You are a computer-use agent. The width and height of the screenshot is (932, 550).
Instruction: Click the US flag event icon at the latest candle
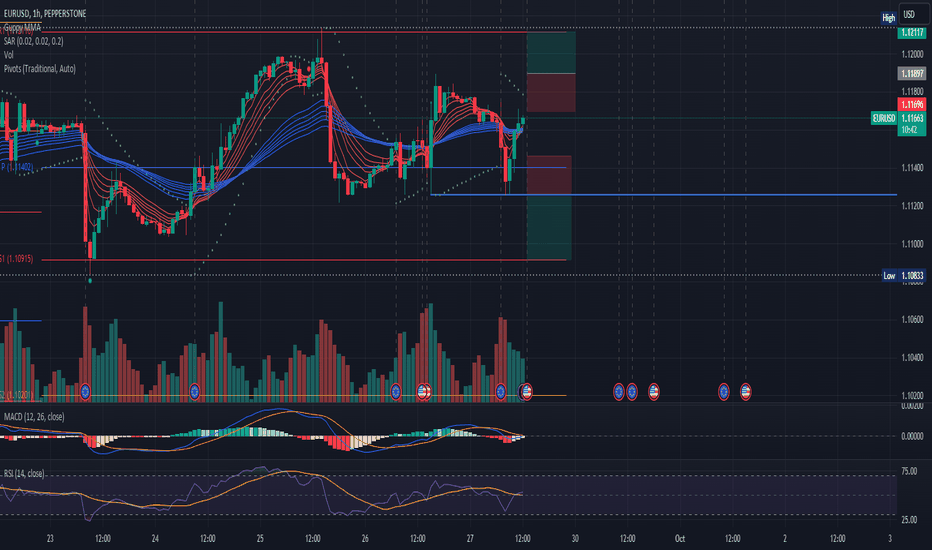pos(527,391)
